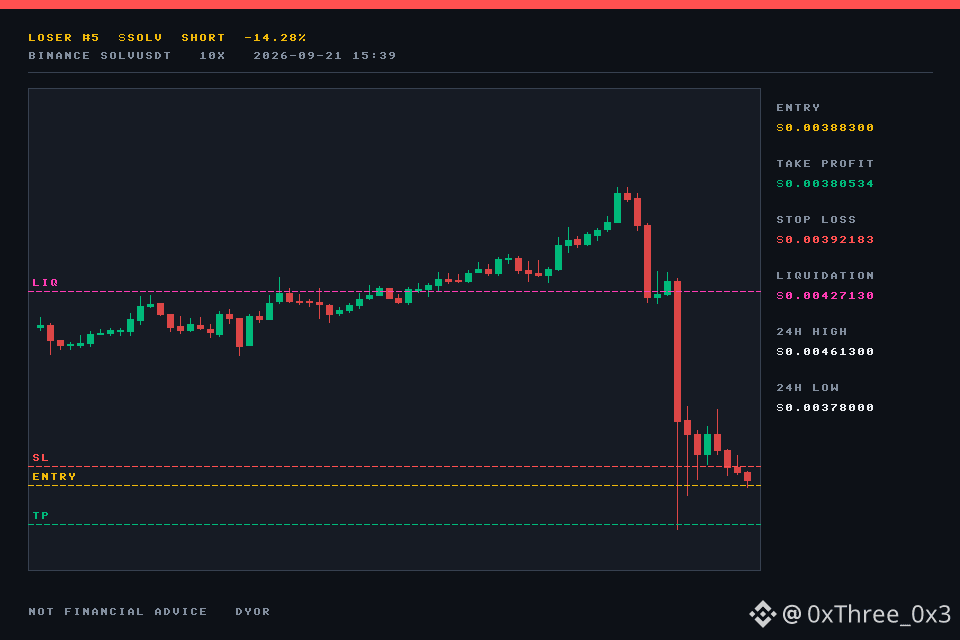Select the liquidation value $0.00427130
The height and width of the screenshot is (640, 960).
click(825, 296)
